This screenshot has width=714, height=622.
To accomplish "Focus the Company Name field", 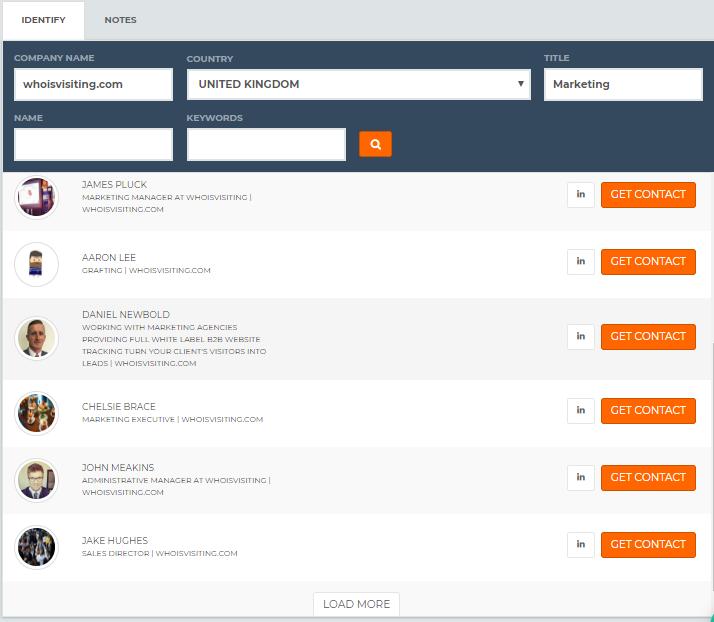I will [93, 84].
